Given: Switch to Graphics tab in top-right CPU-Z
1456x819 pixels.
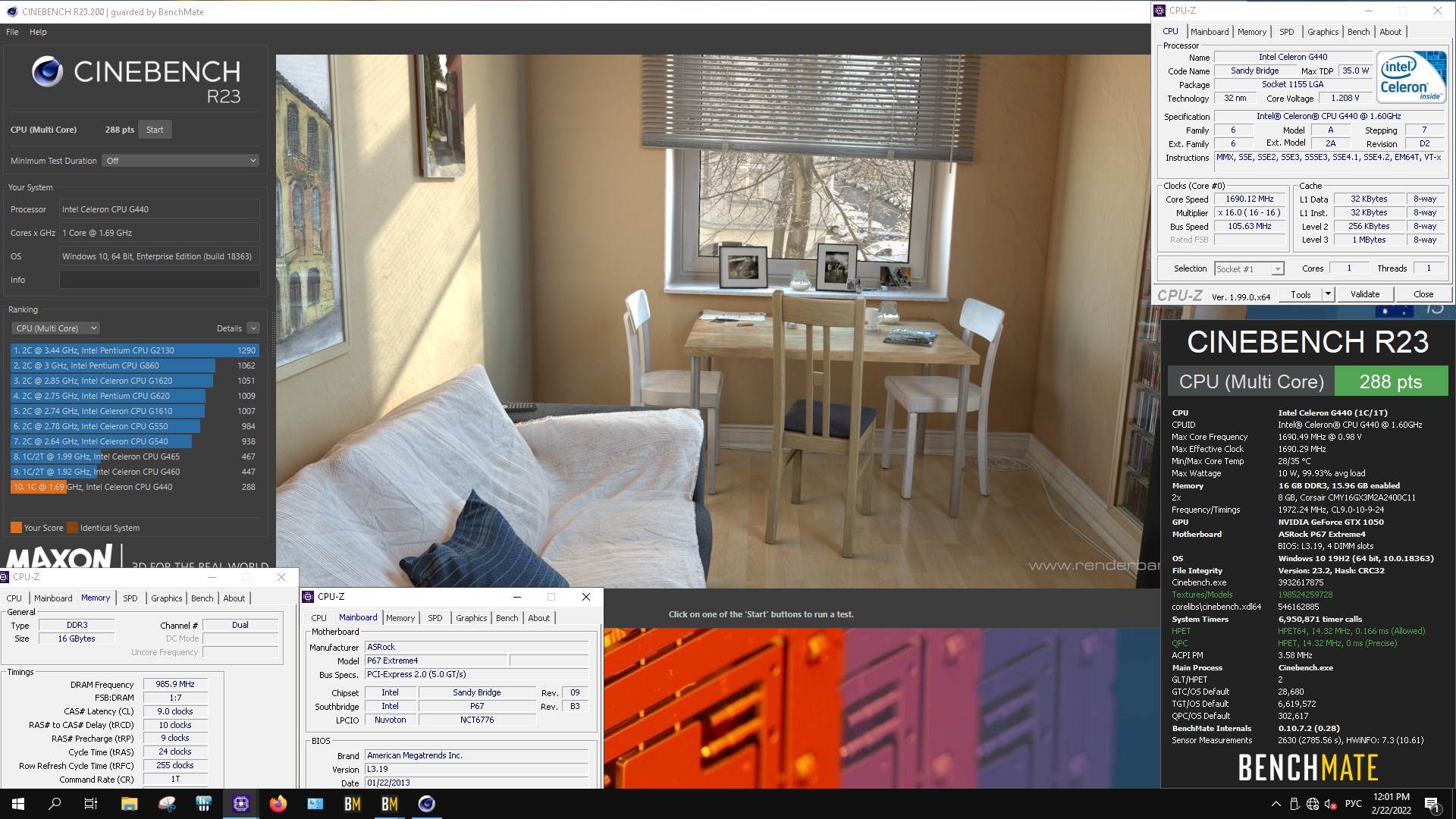Looking at the screenshot, I should (1323, 32).
